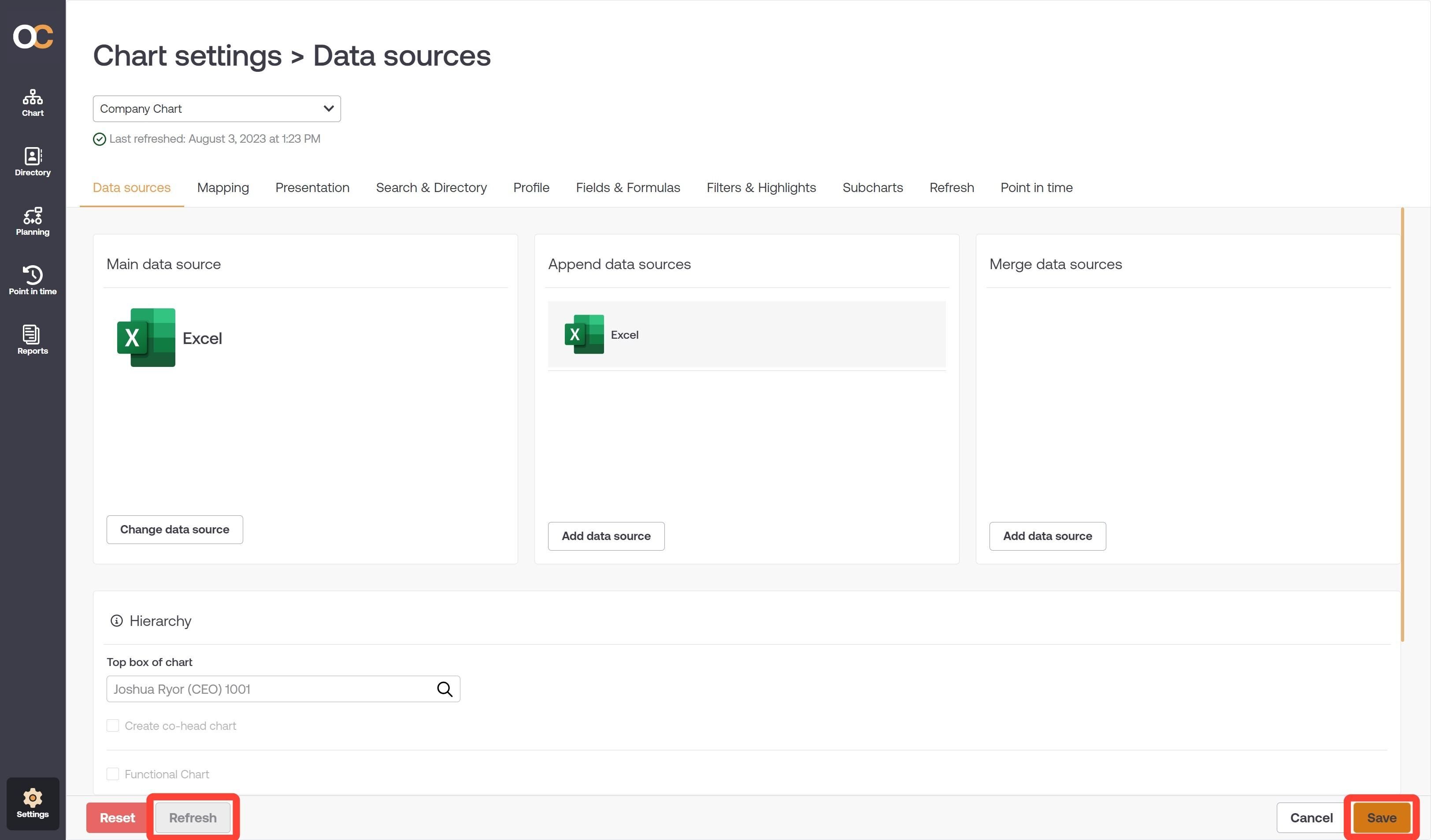Select the appended Excel data source row
This screenshot has height=840, width=1431.
(746, 335)
